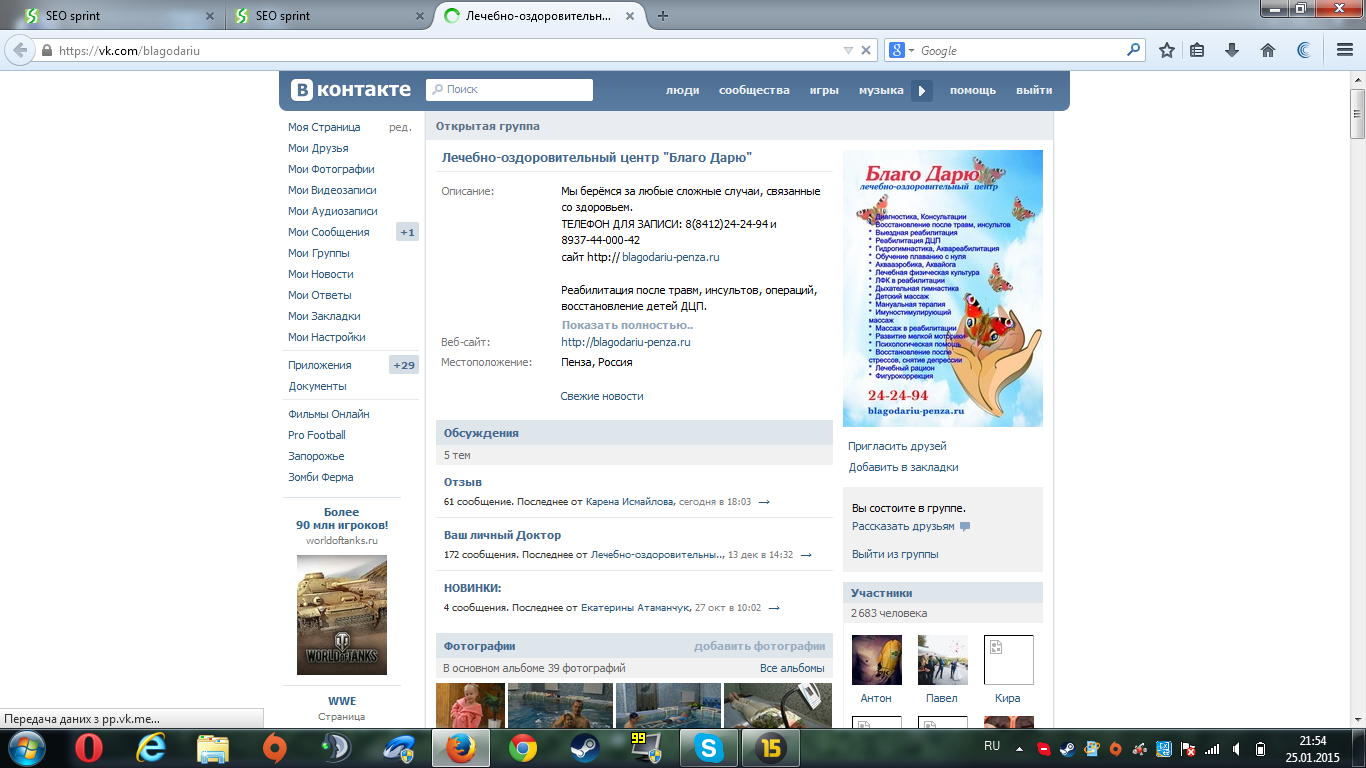Click the play button in the VK header

coord(922,90)
